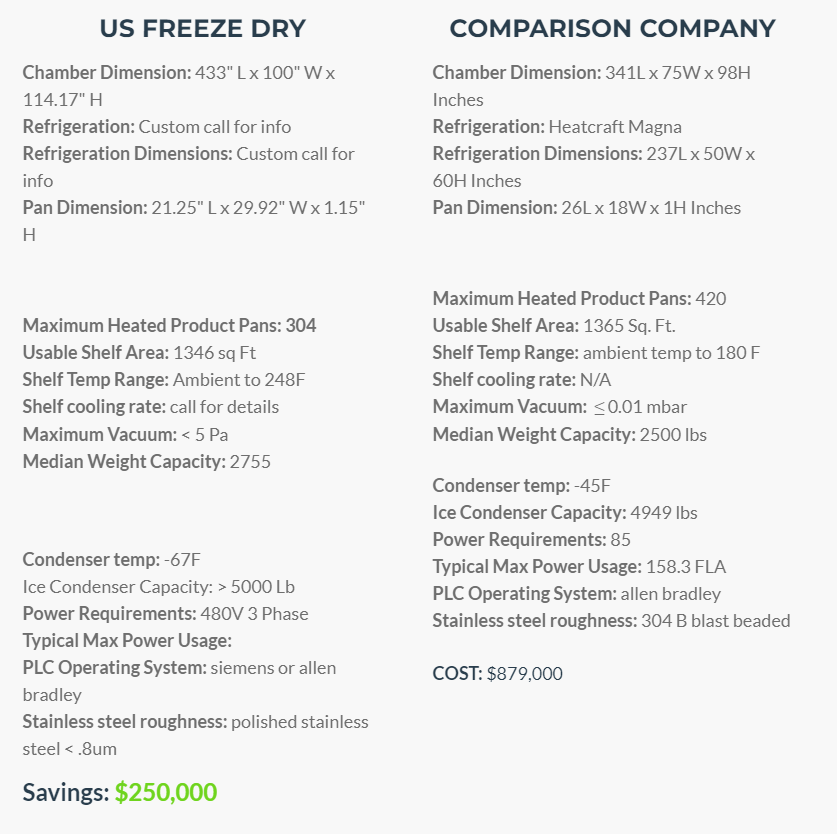This screenshot has height=834, width=837.
Task: Click the Savings label
Action: click(66, 792)
